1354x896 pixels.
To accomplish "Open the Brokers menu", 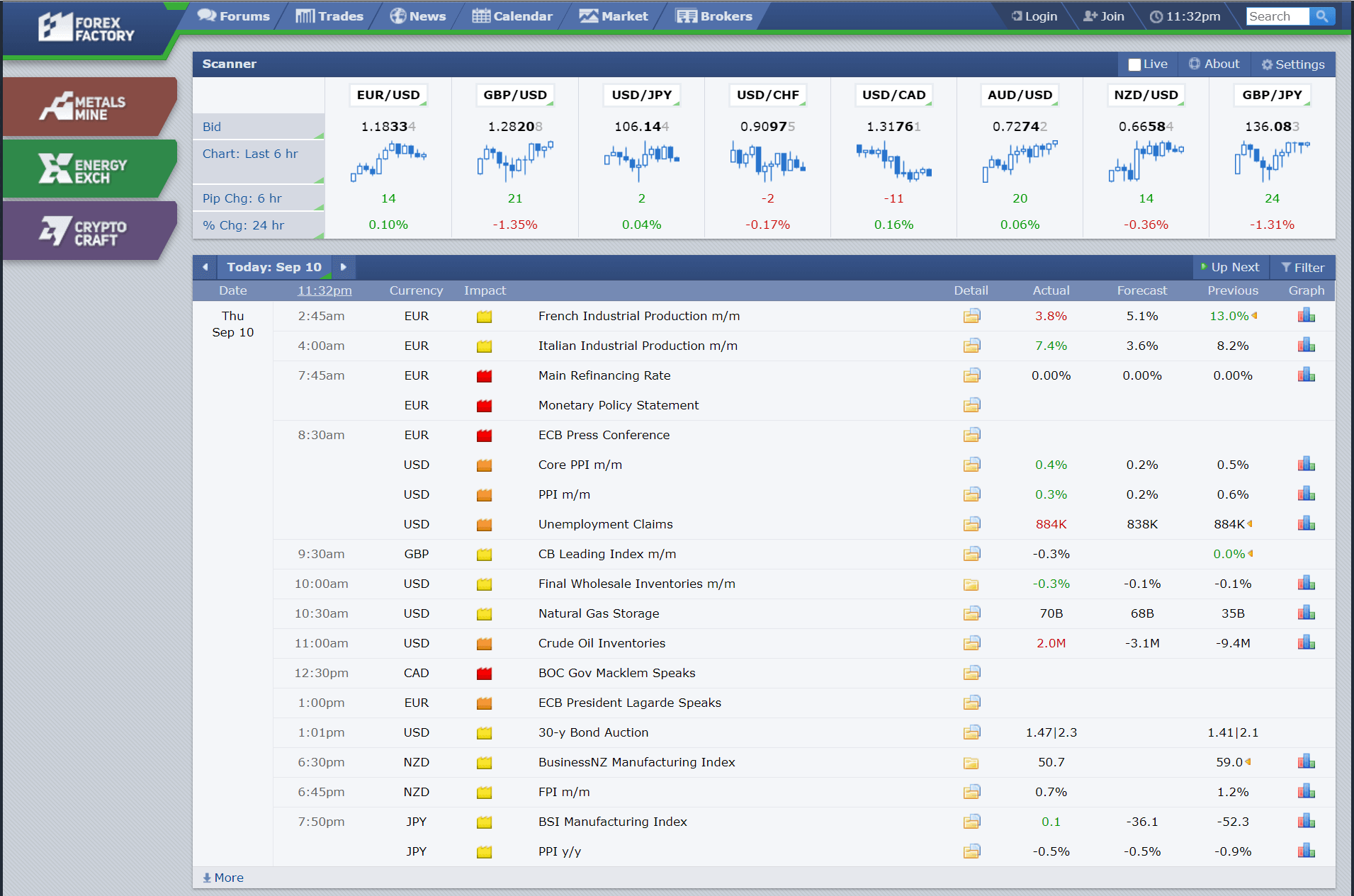I will (714, 16).
